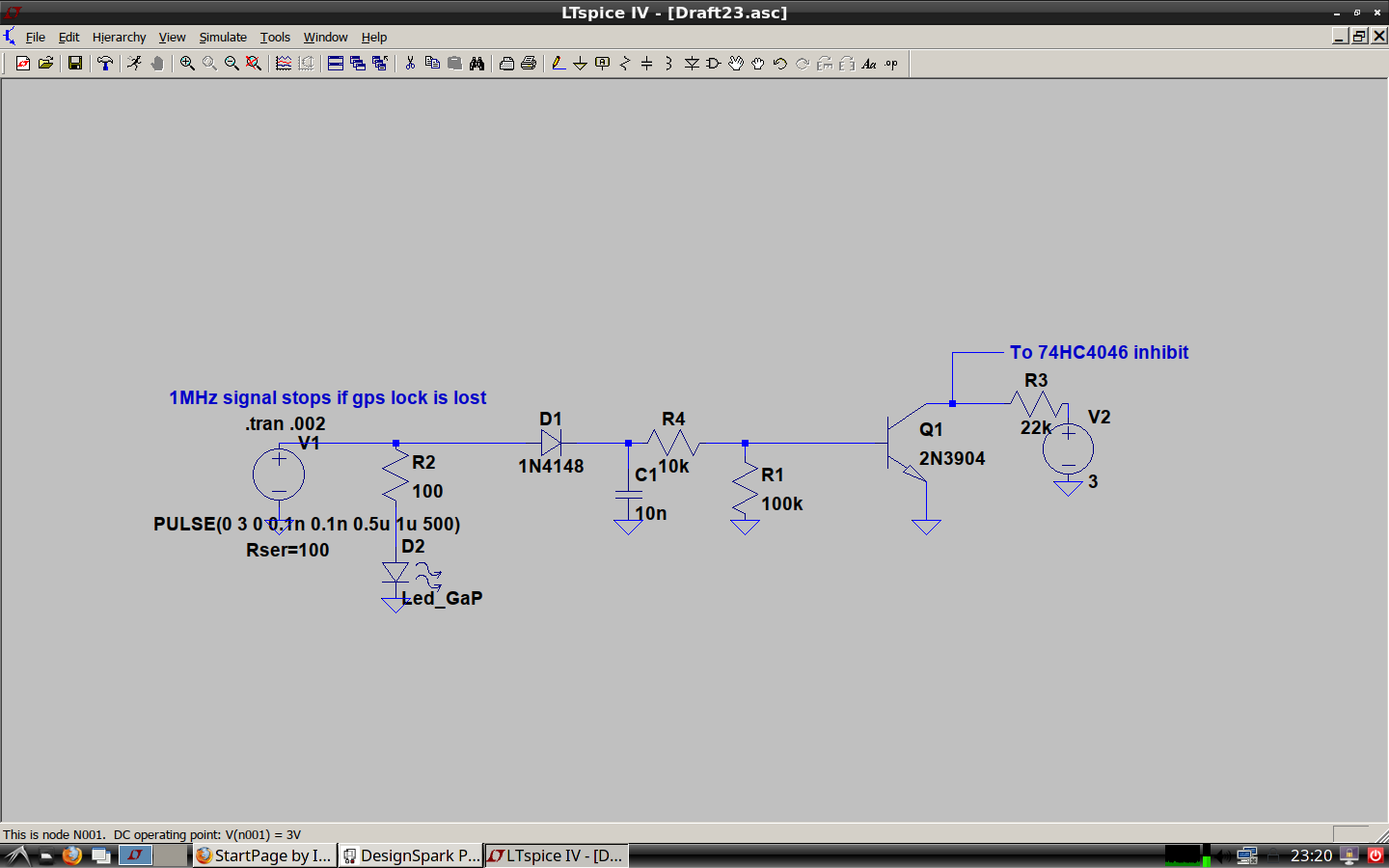Save the schematic with floppy disk icon
Image resolution: width=1389 pixels, height=868 pixels.
click(x=74, y=64)
